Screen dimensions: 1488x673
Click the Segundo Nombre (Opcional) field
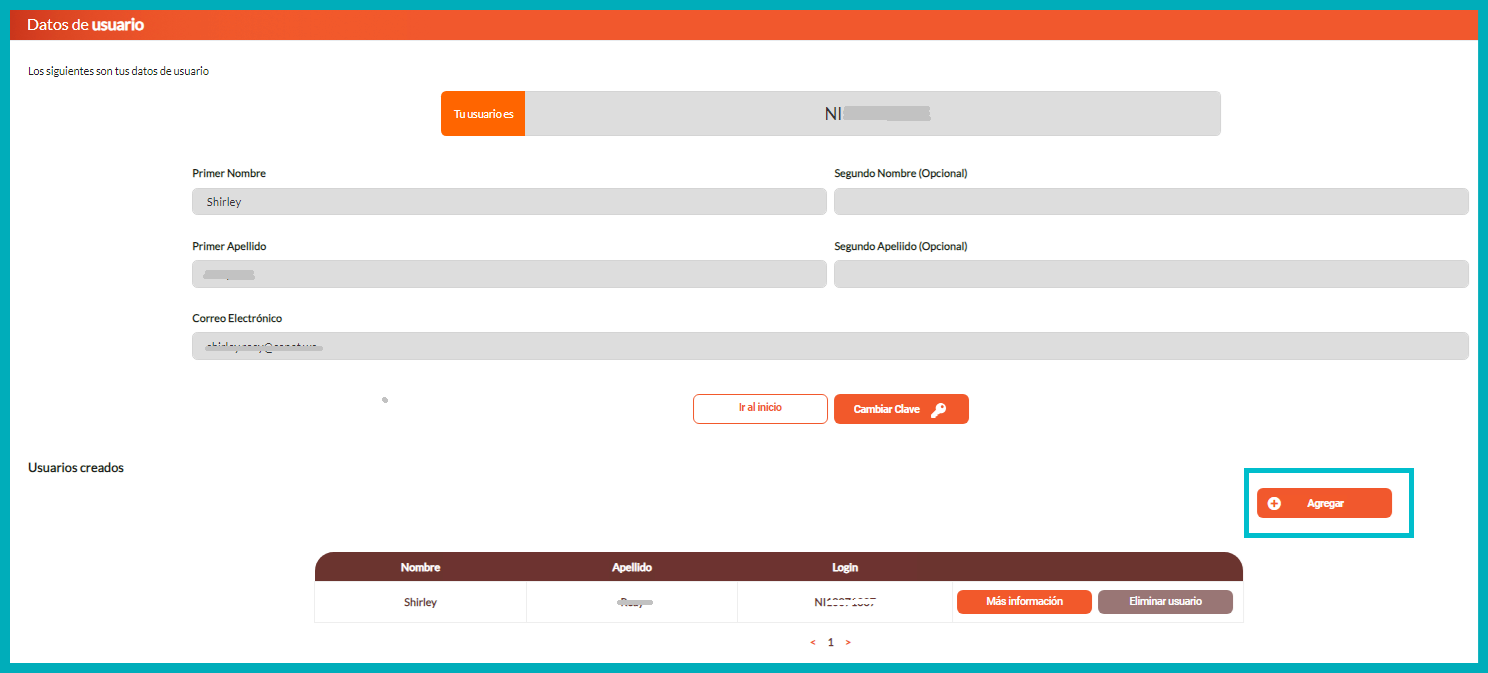[x=1151, y=202]
